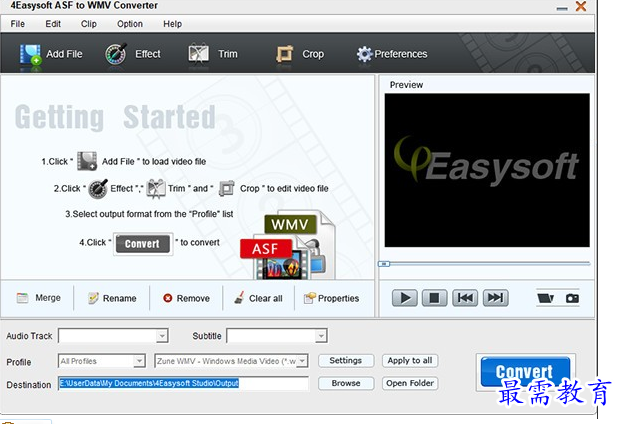Click the Add File toolbar icon
Screen dimensions: 620x424
[x=30, y=54]
